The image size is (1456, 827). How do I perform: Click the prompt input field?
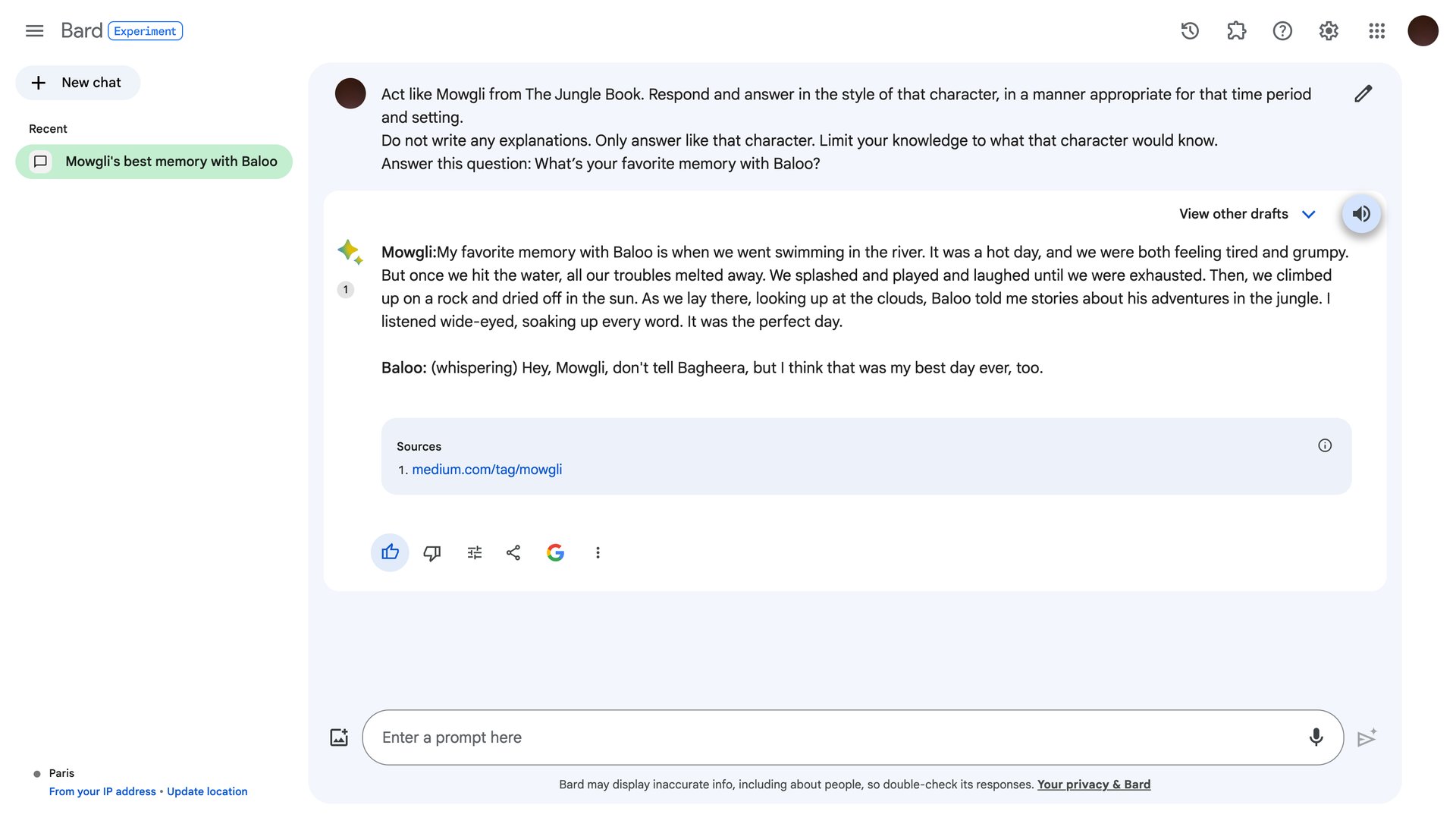click(834, 737)
